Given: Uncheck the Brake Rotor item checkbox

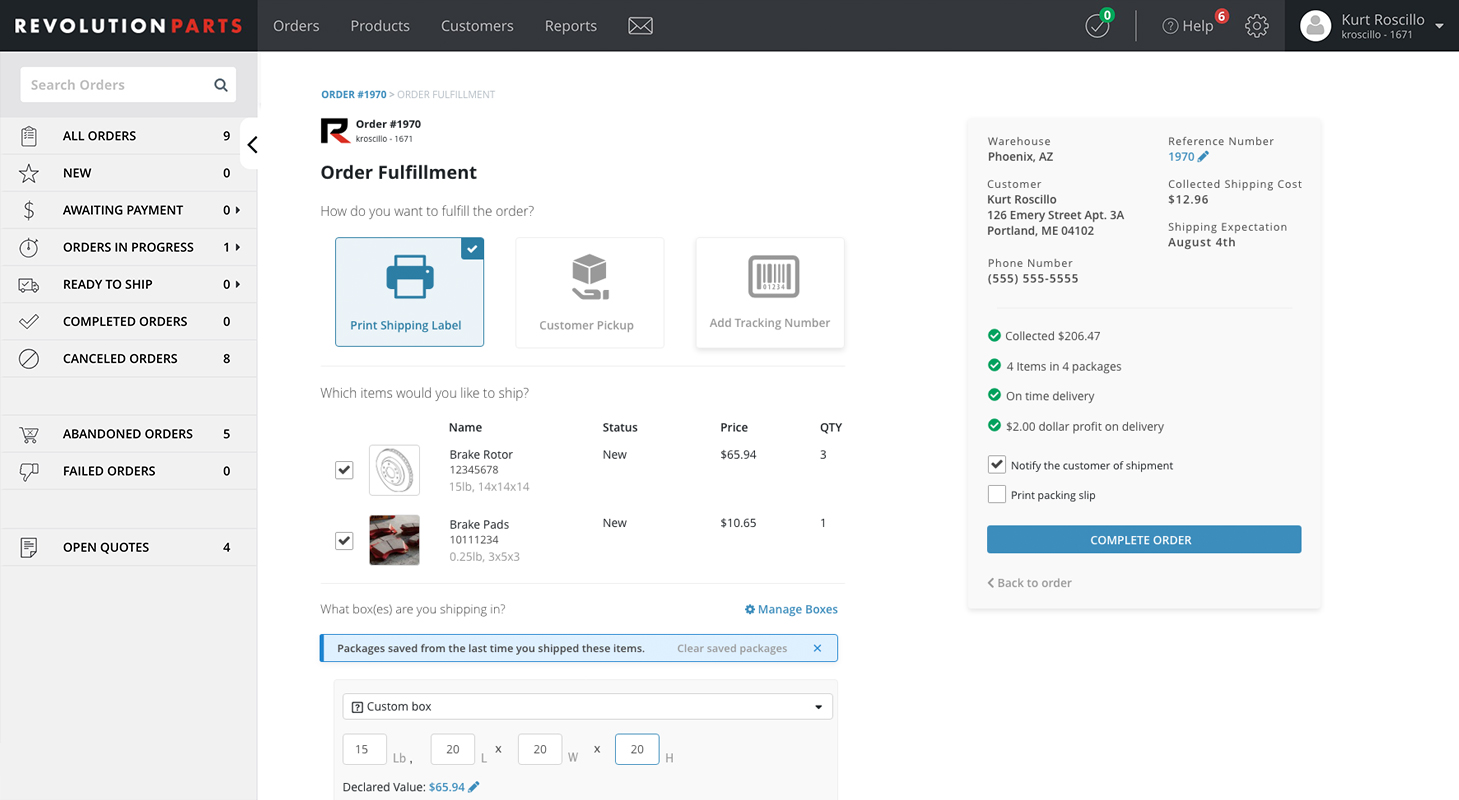Looking at the screenshot, I should tap(344, 470).
